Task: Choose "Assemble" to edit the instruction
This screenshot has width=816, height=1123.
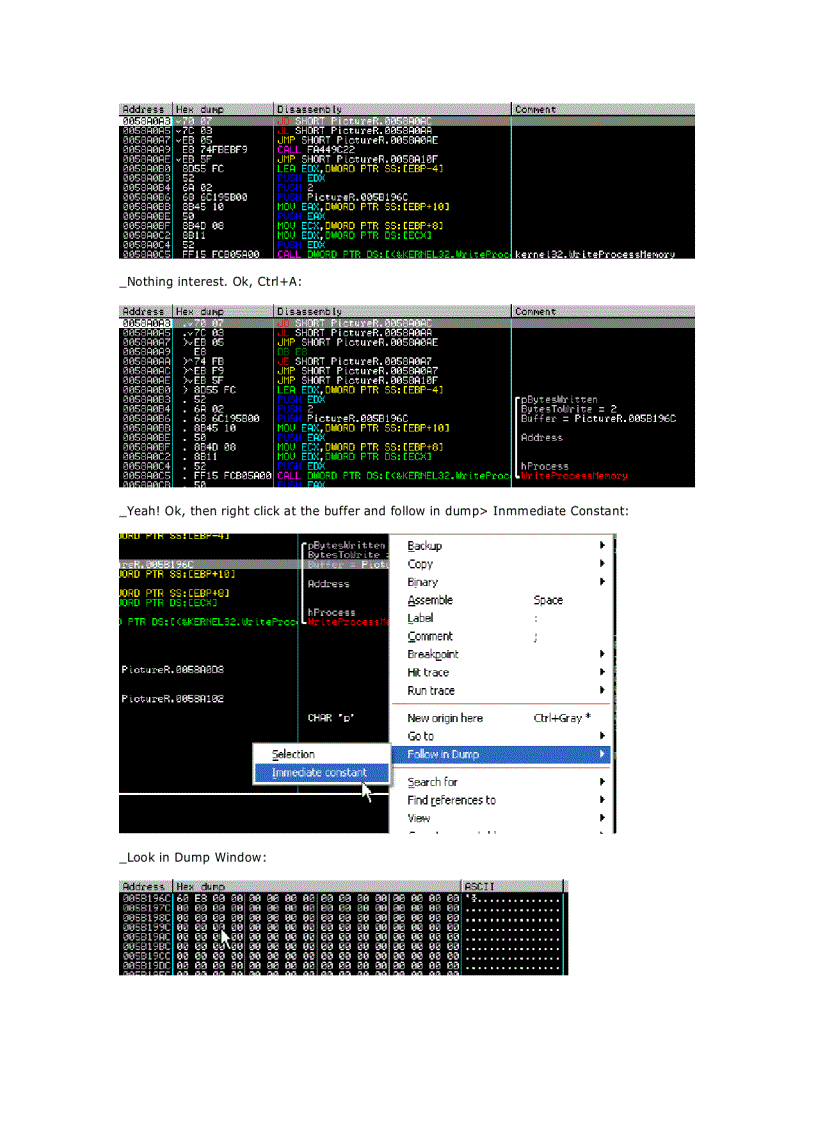Action: (x=426, y=599)
